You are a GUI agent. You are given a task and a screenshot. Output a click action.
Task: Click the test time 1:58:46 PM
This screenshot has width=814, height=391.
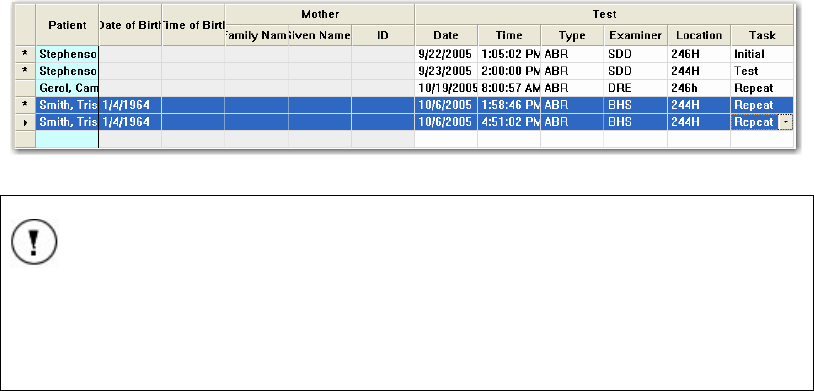click(x=509, y=105)
